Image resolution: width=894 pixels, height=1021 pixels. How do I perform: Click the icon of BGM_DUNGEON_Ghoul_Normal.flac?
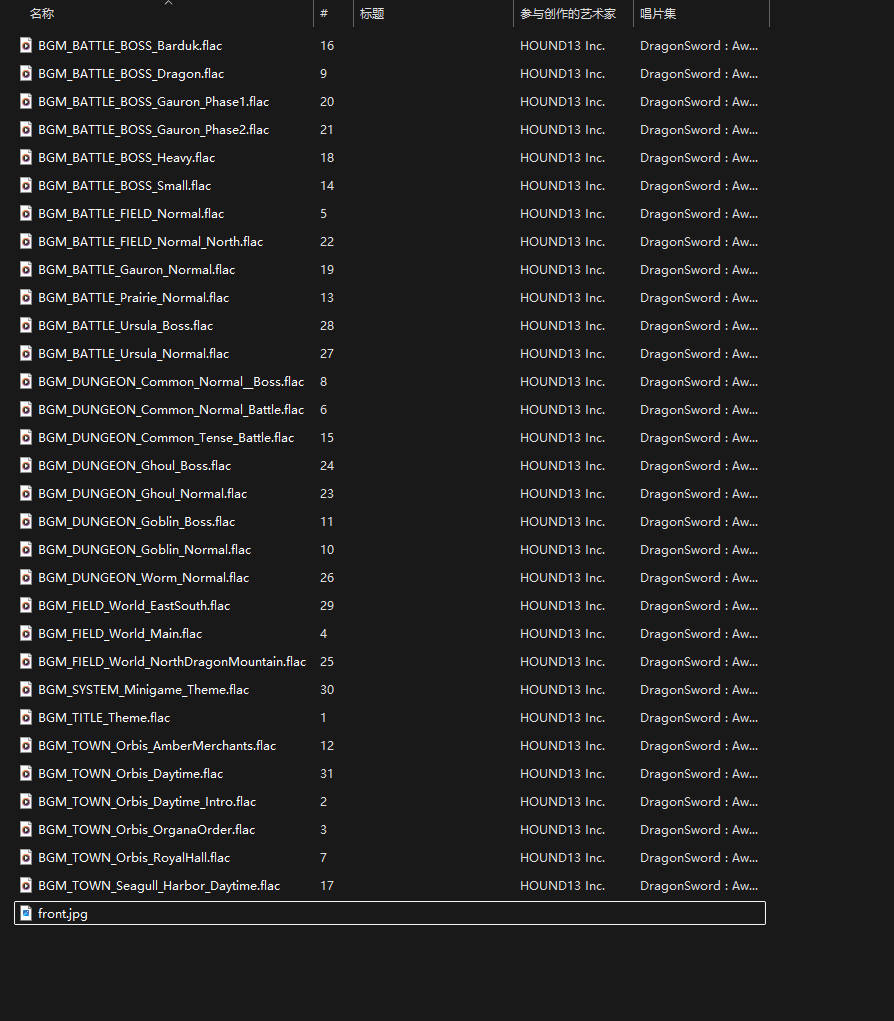point(25,494)
